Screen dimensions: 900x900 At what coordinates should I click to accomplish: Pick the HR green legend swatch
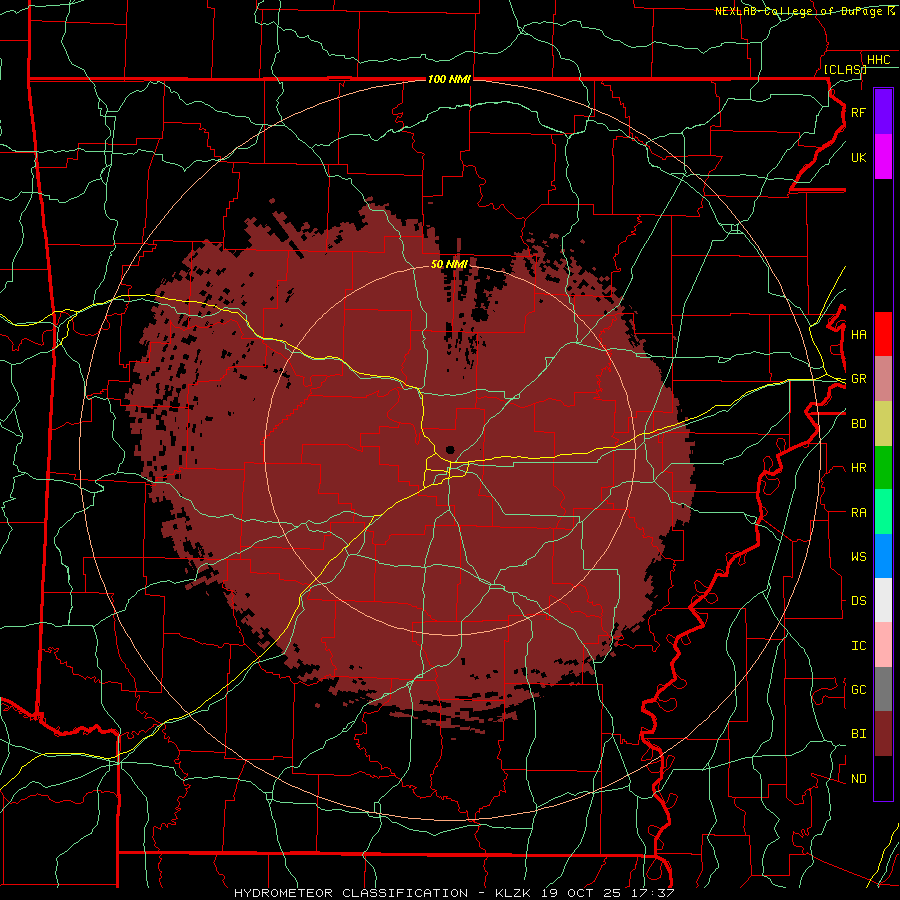[883, 468]
